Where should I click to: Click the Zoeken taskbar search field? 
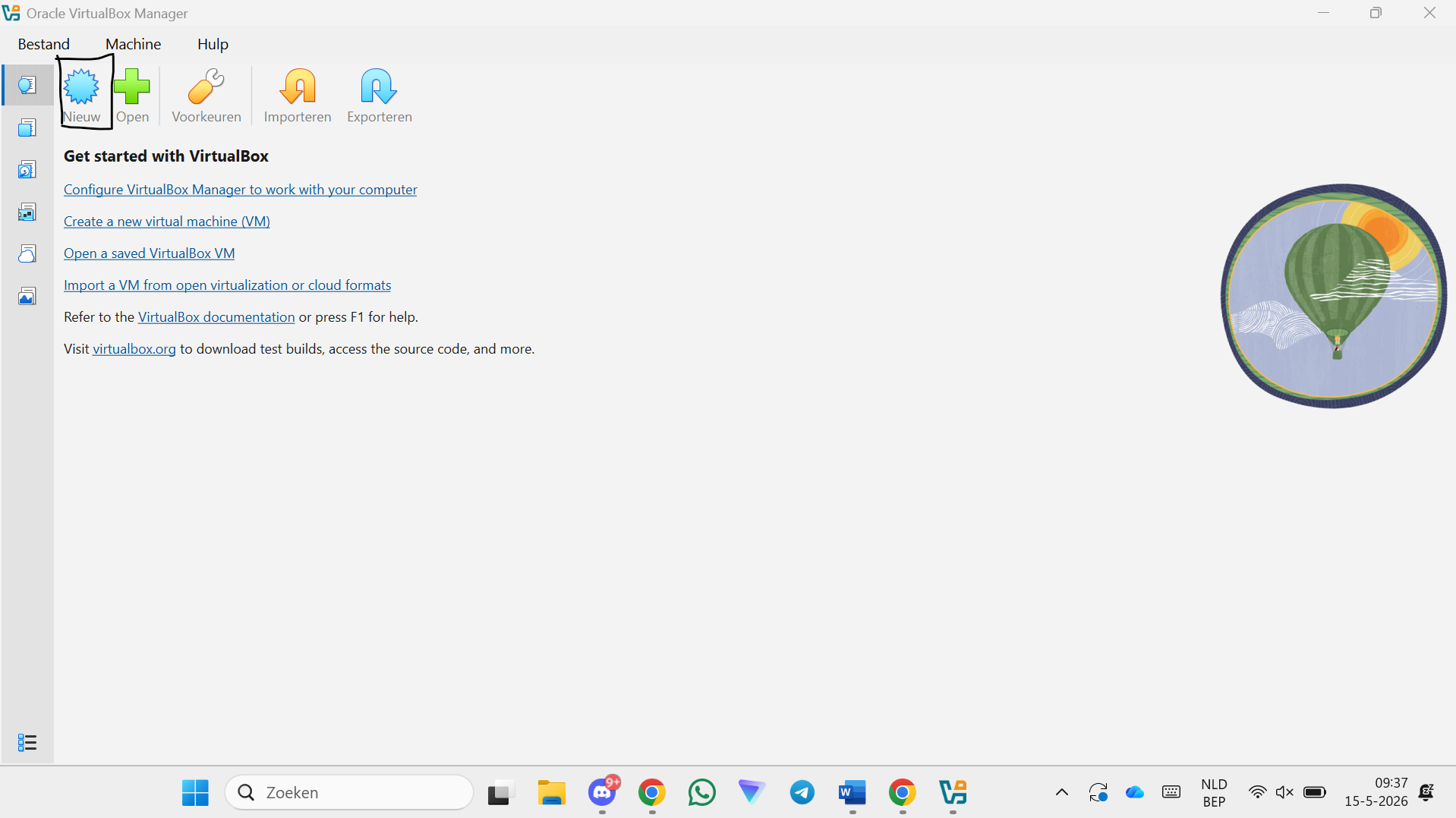[x=349, y=792]
